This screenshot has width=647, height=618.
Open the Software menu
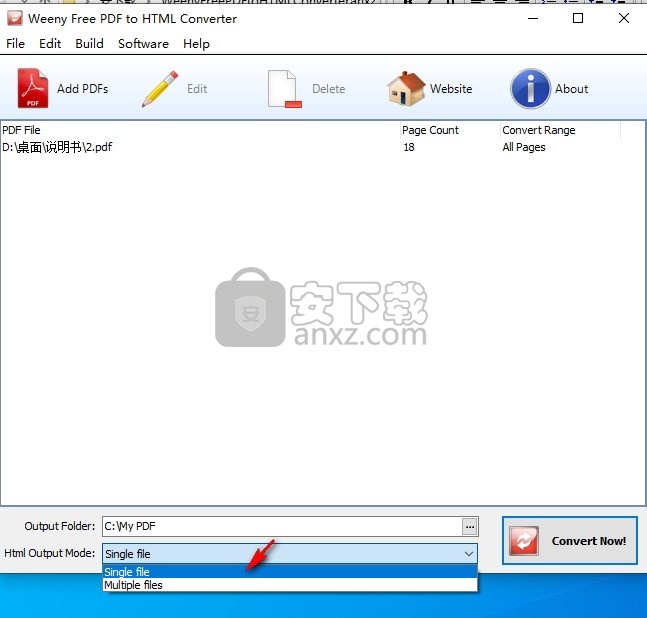coord(143,44)
